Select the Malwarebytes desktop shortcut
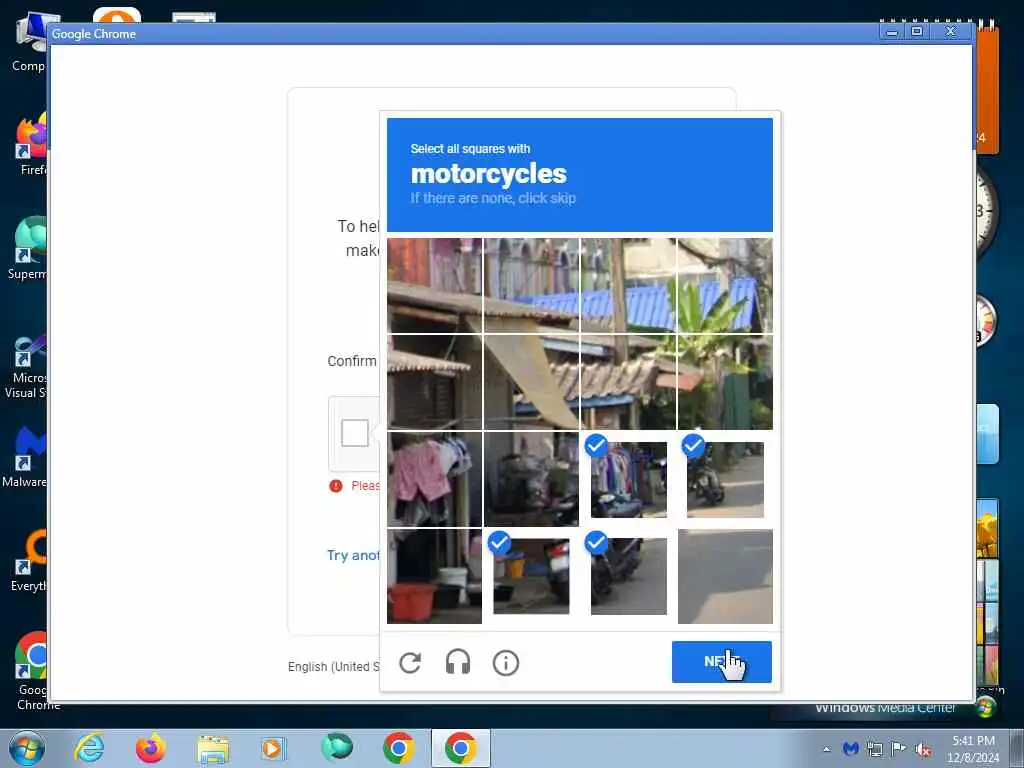1024x768 pixels. point(25,457)
